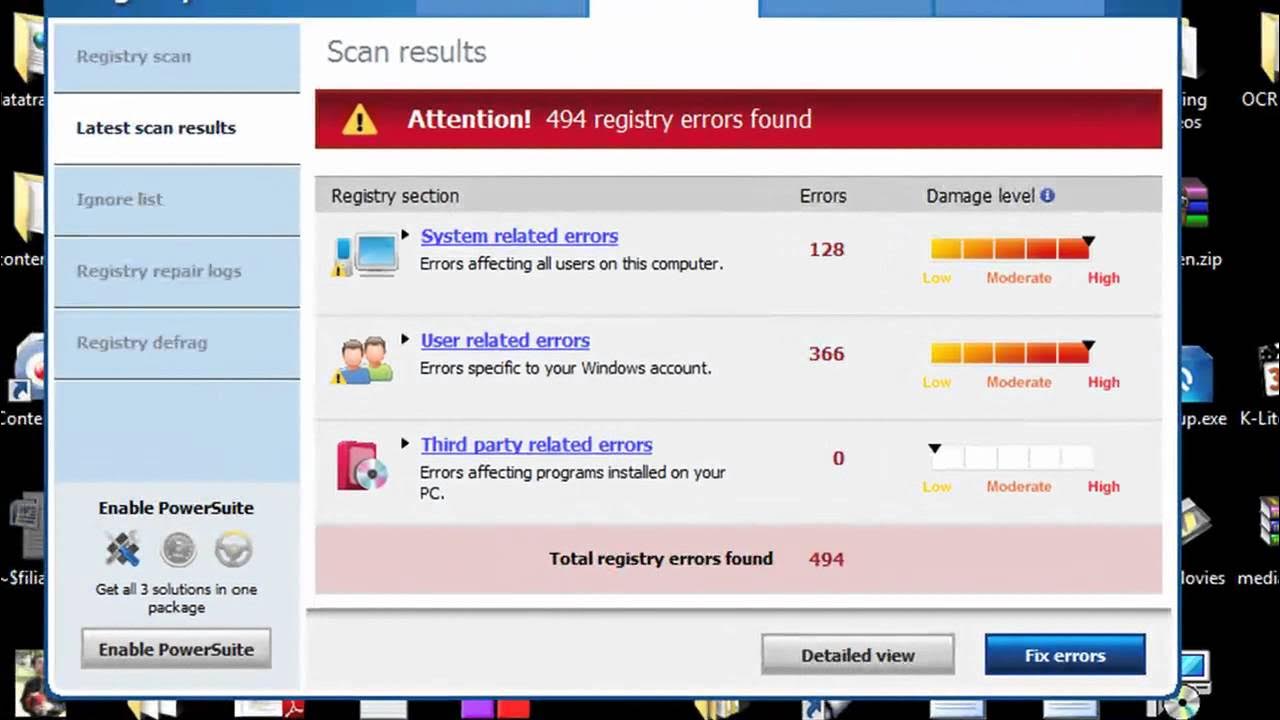Open User related errors link
1280x720 pixels.
tap(505, 340)
